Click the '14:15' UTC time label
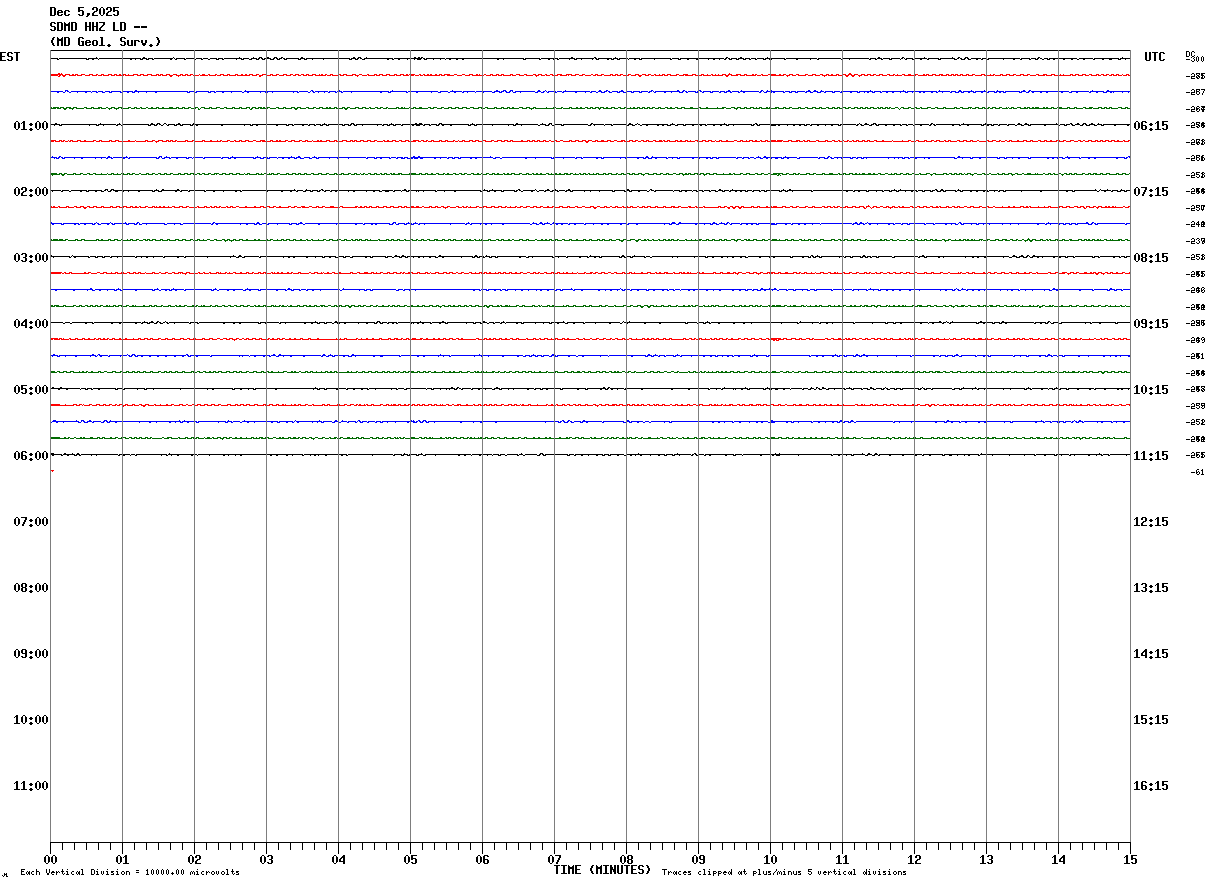 (1151, 653)
